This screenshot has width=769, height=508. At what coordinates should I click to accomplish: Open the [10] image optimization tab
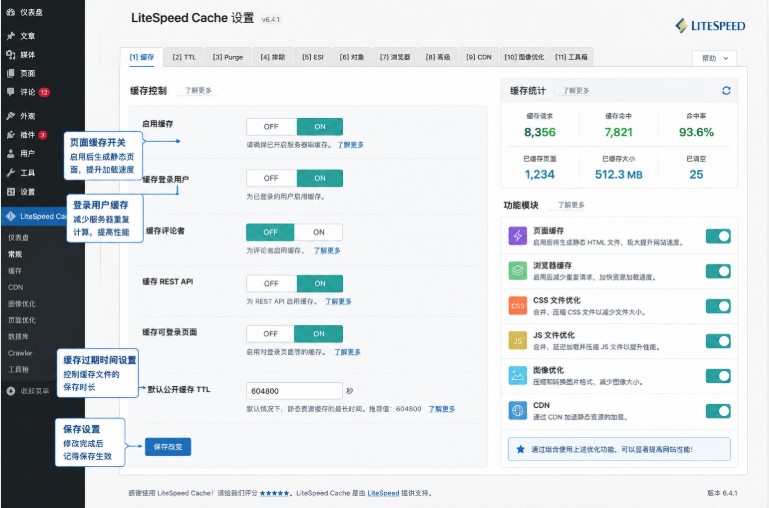(x=524, y=57)
